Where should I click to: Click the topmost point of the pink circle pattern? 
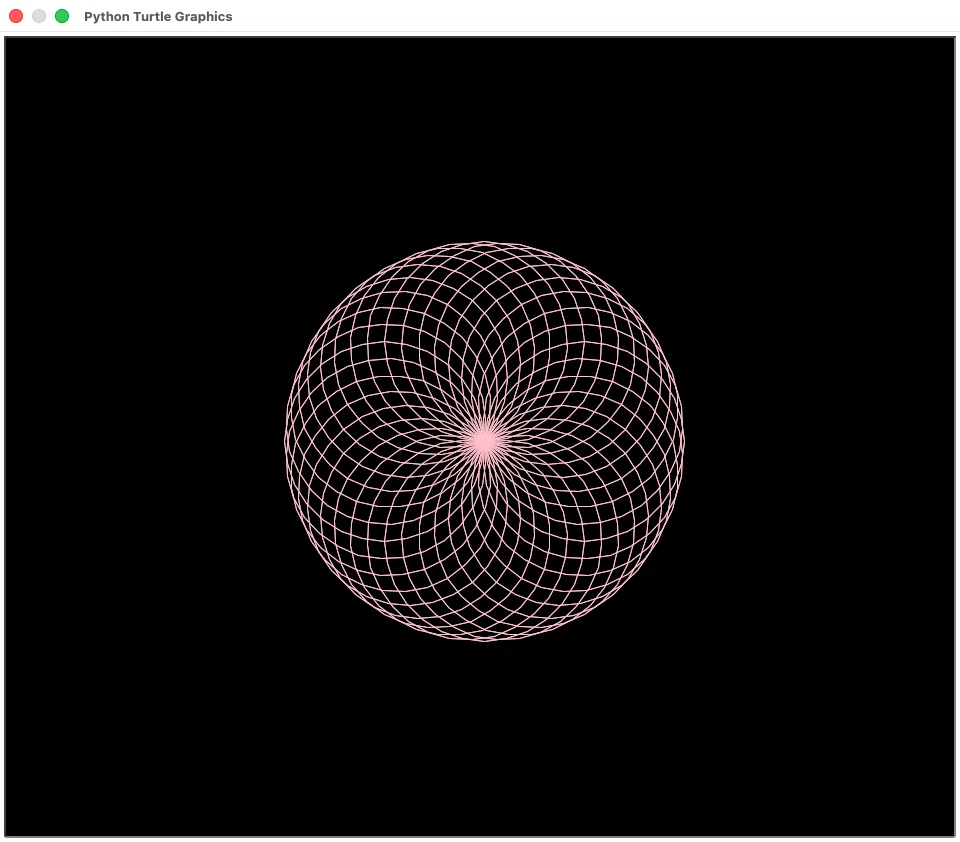pos(484,242)
